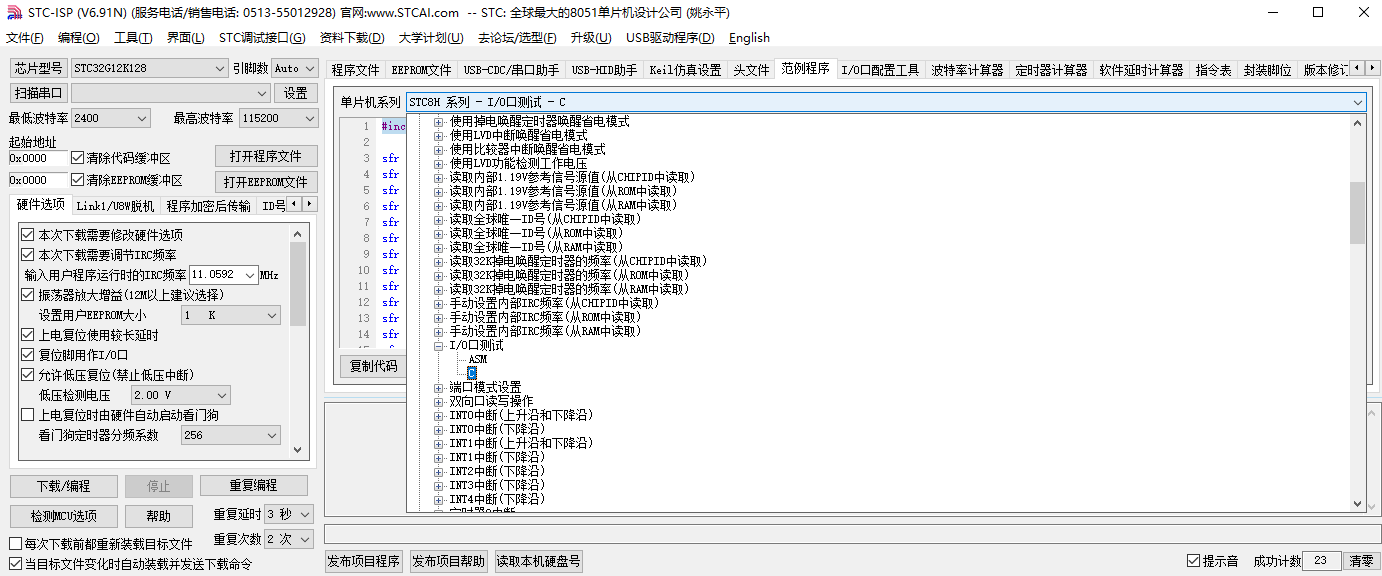This screenshot has height=576, width=1382.
Task: Open the 低压检测电压 2.00 V dropdown
Action: click(x=180, y=395)
